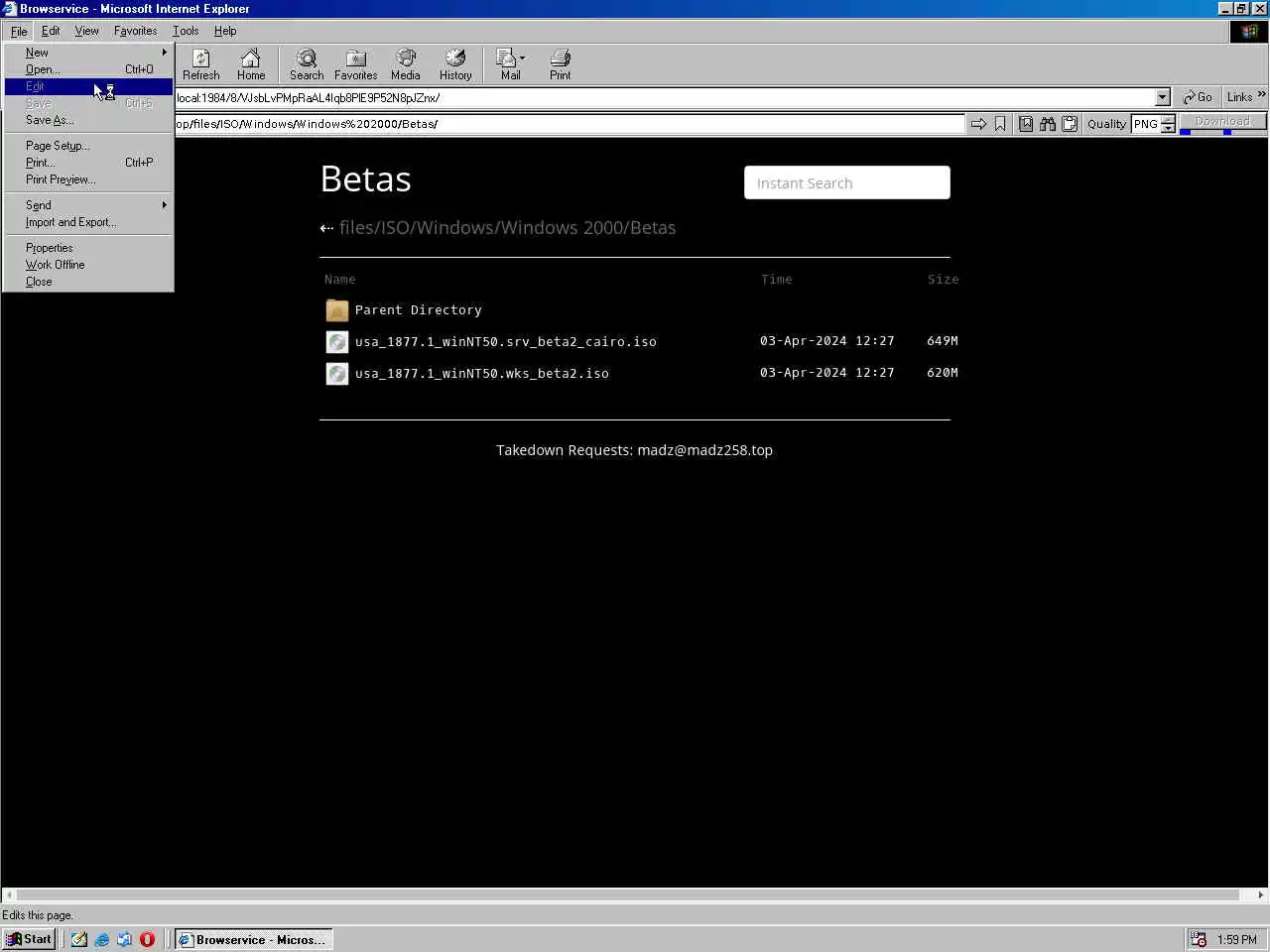Expand the Send submenu in File menu

(88, 205)
